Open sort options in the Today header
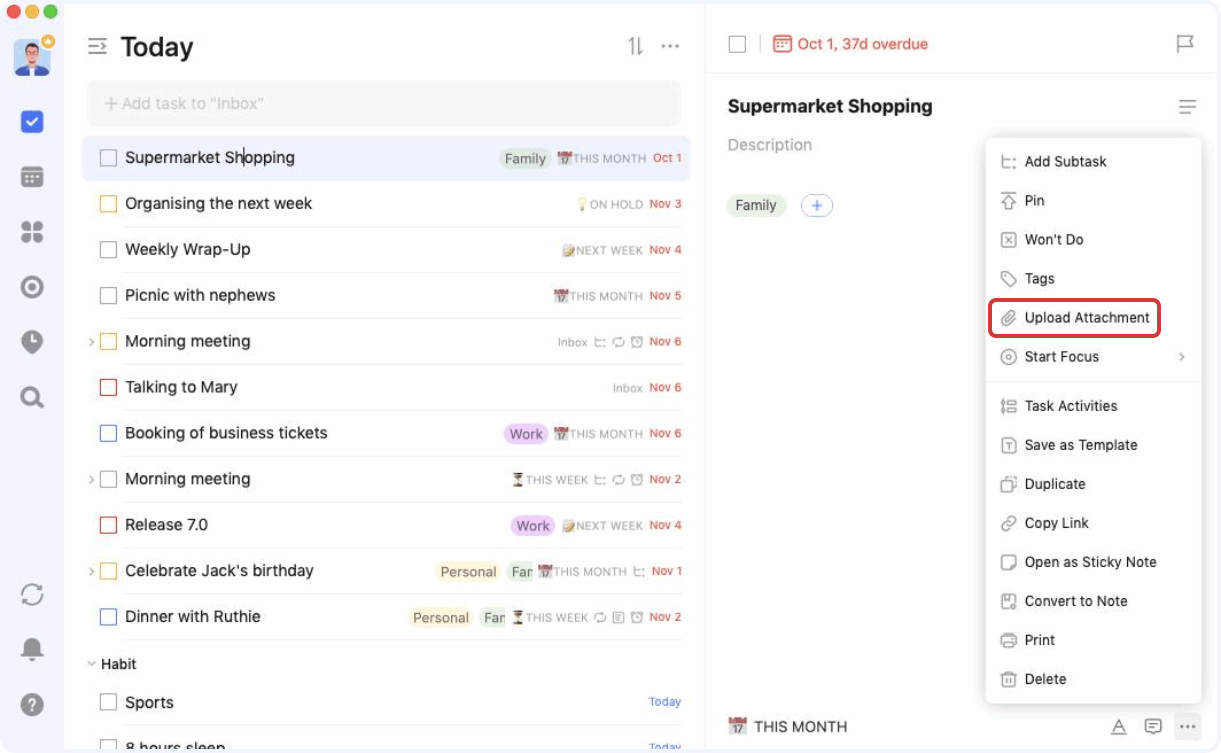The width and height of the screenshot is (1221, 753). point(635,45)
